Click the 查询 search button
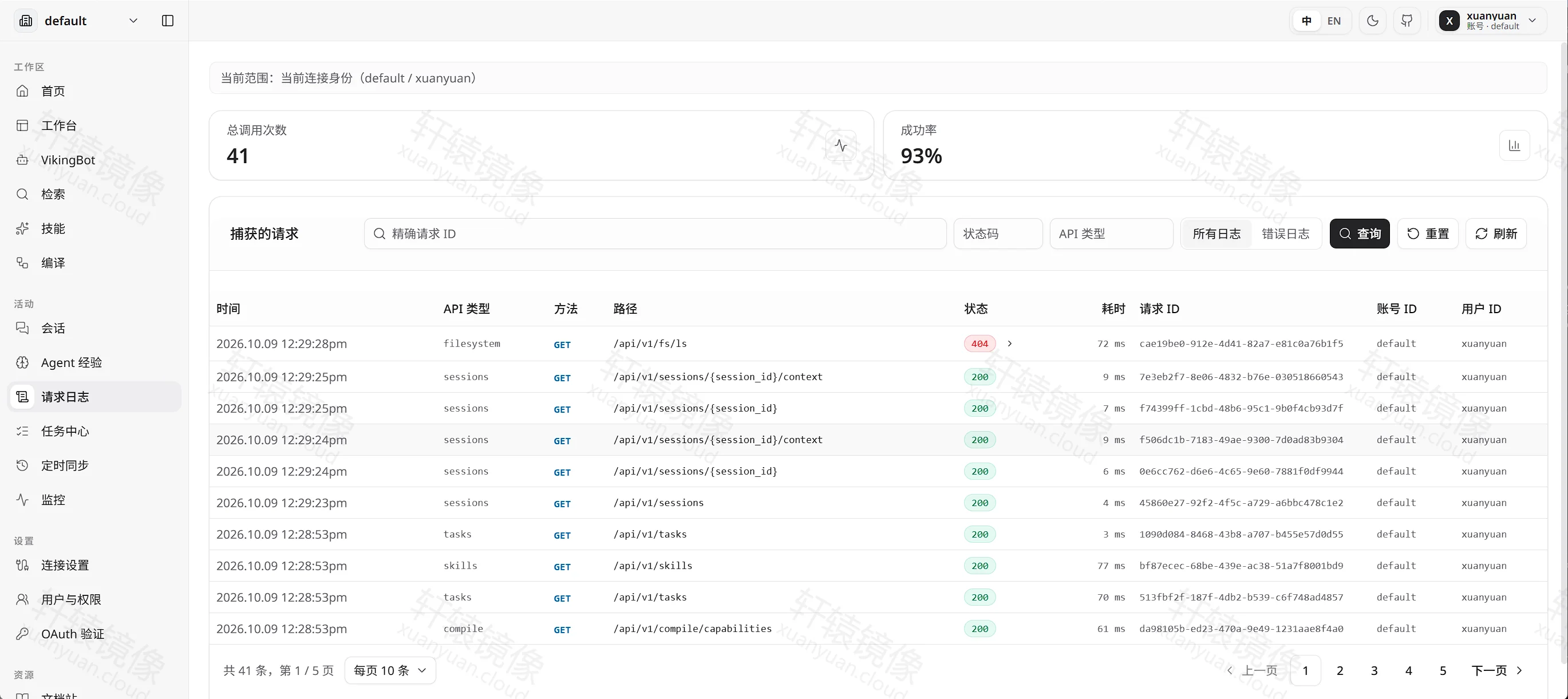Screen dimensions: 1568x699 click(x=1359, y=234)
